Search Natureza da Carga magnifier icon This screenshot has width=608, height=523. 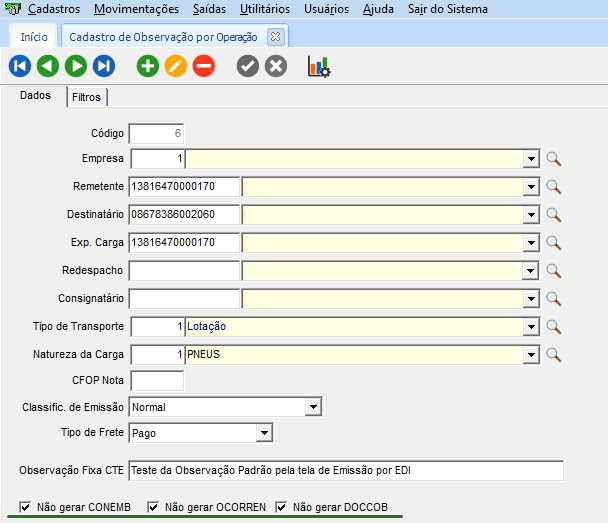[x=554, y=355]
